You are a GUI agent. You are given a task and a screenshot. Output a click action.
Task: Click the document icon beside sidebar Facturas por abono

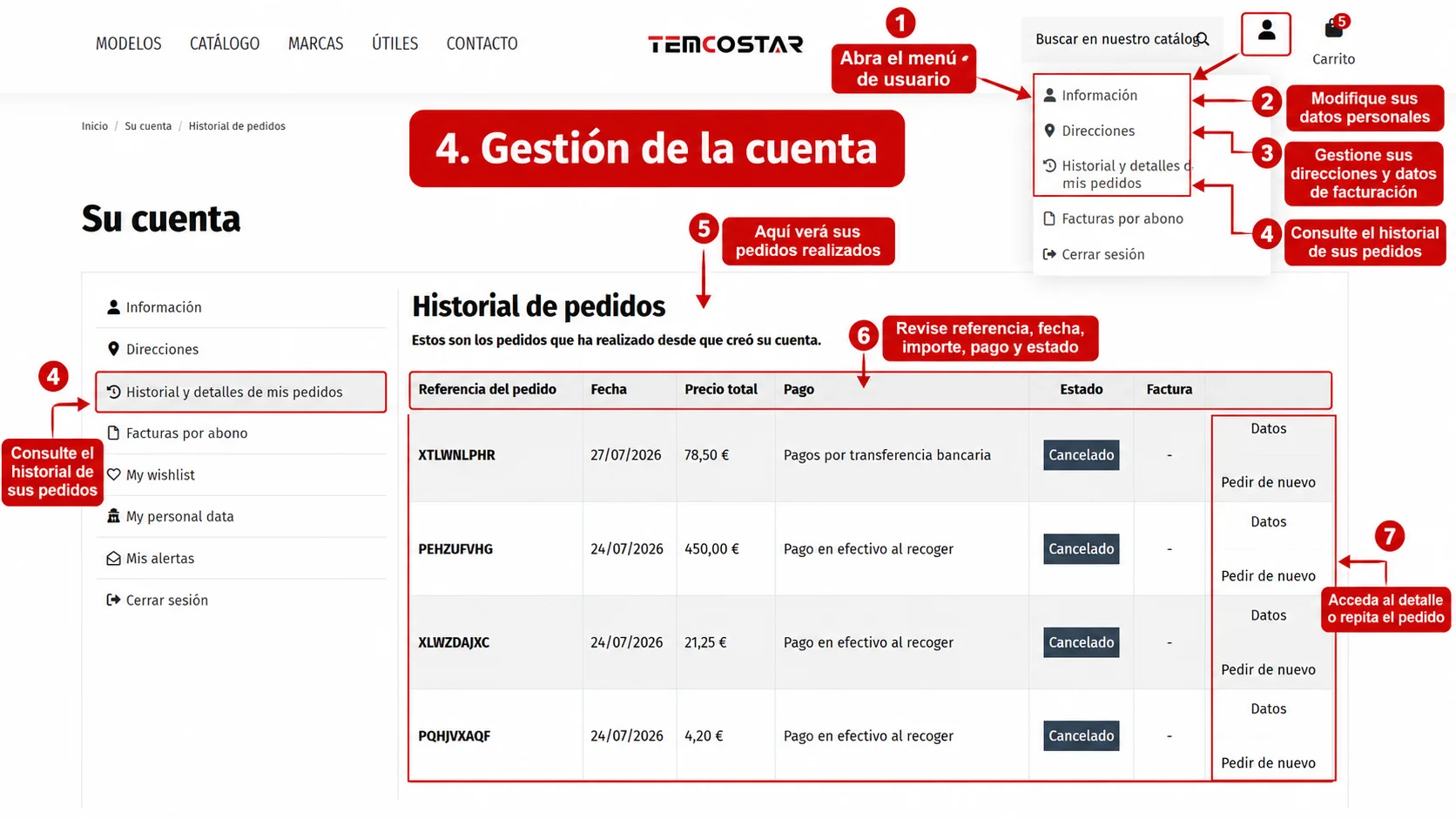click(113, 433)
